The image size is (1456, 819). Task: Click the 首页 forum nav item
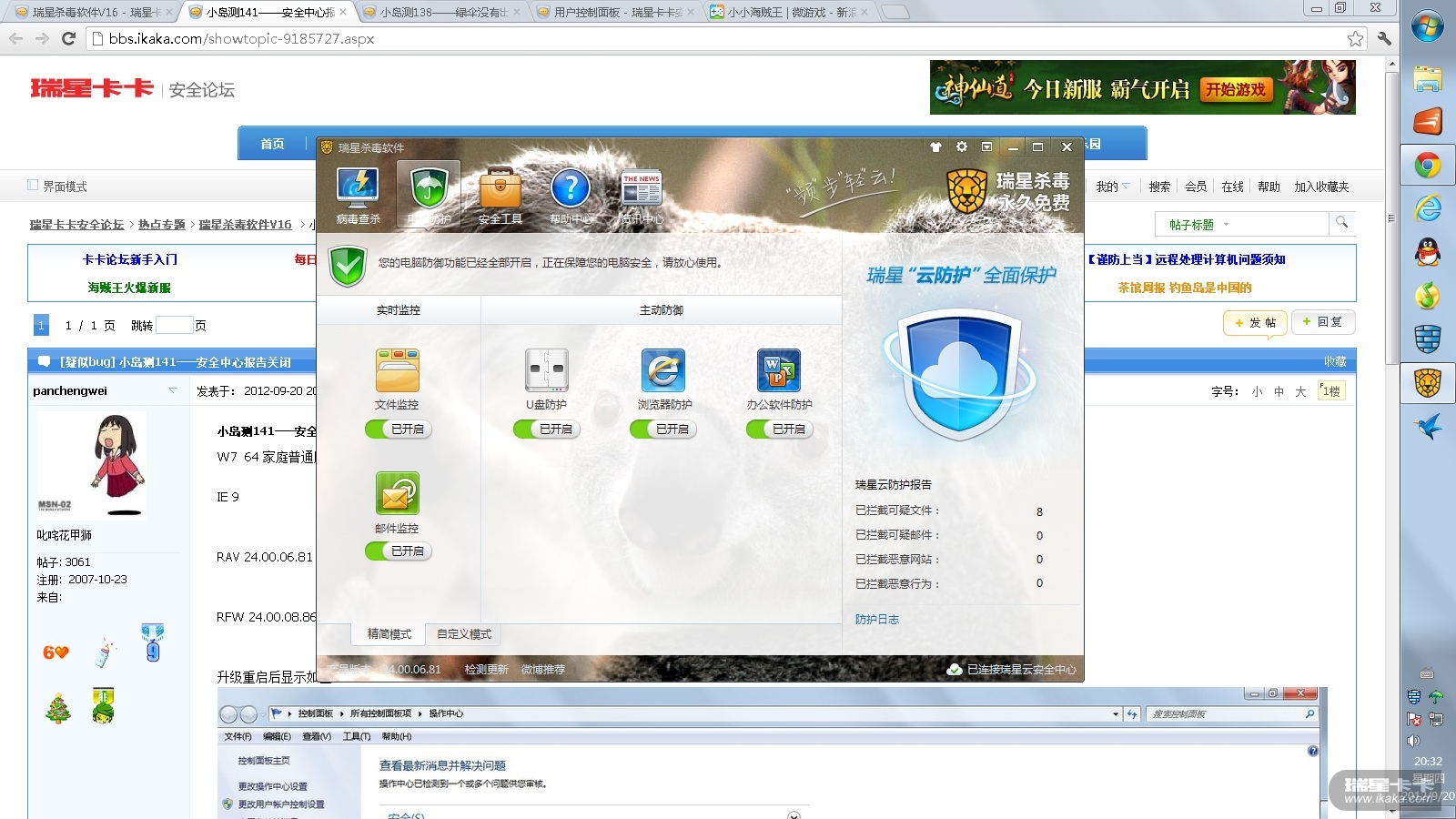click(x=272, y=144)
